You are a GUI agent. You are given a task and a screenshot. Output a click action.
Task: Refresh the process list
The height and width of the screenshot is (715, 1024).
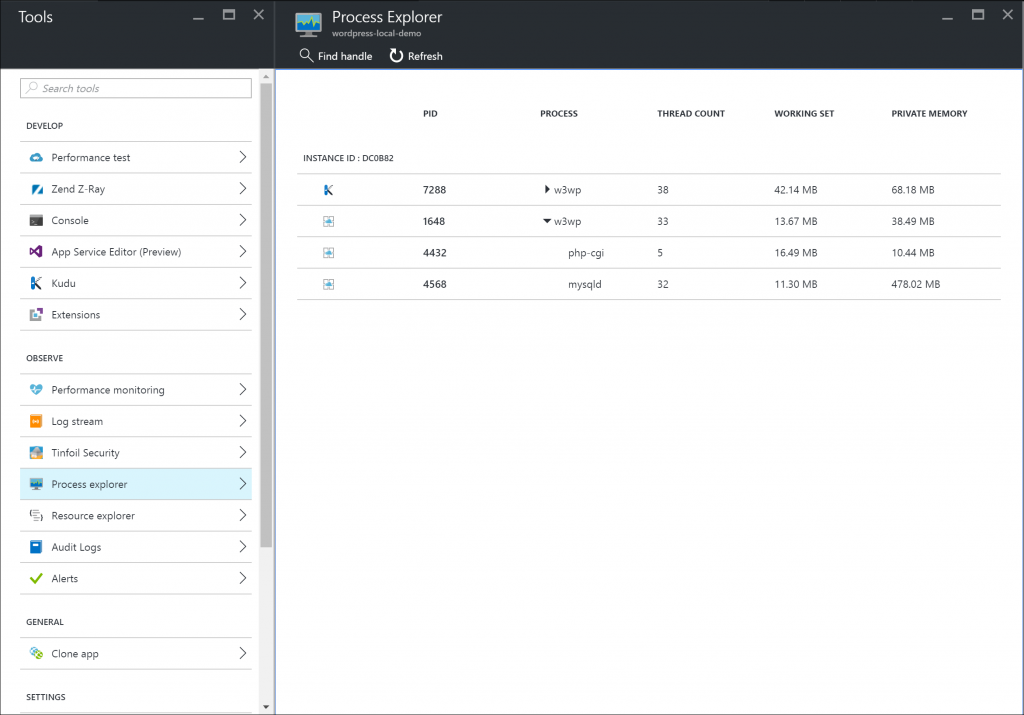[x=415, y=56]
